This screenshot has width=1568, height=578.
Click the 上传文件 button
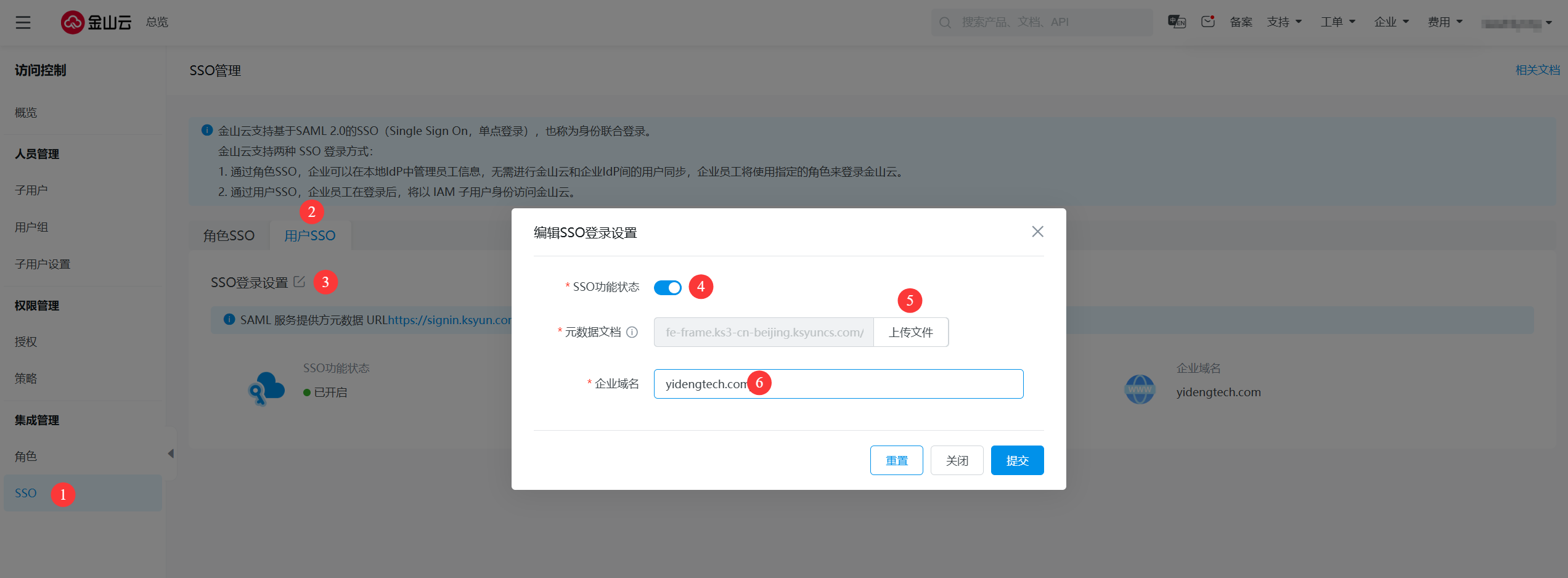910,333
